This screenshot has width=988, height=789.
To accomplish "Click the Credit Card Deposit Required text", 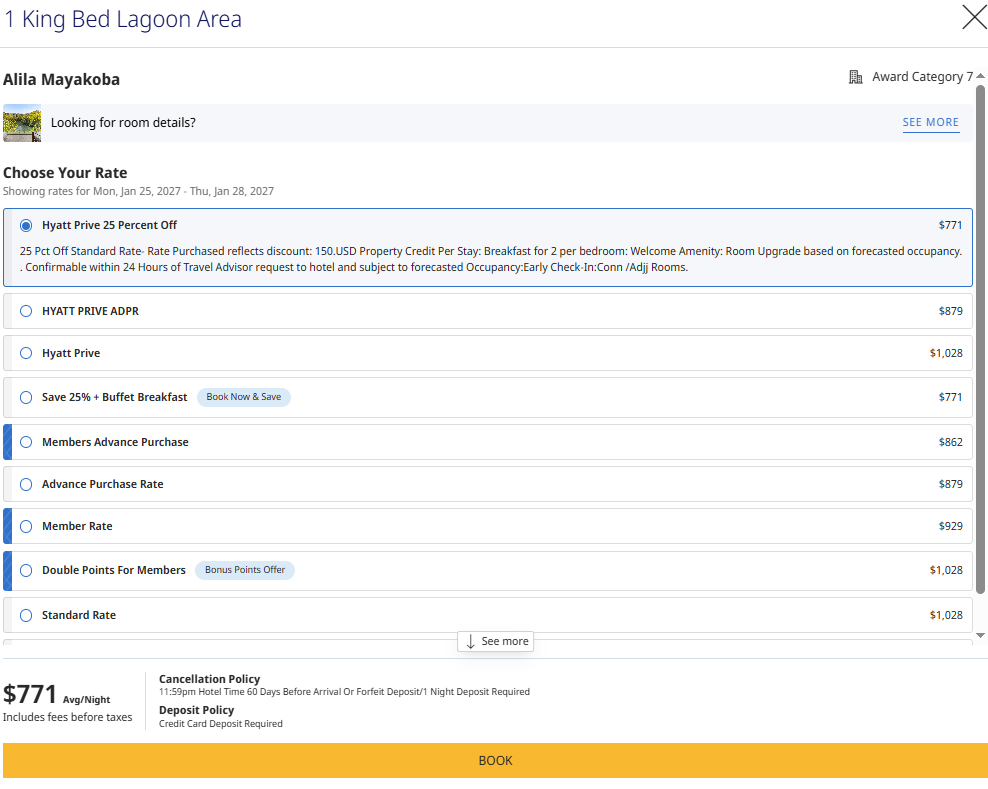I will [x=221, y=723].
